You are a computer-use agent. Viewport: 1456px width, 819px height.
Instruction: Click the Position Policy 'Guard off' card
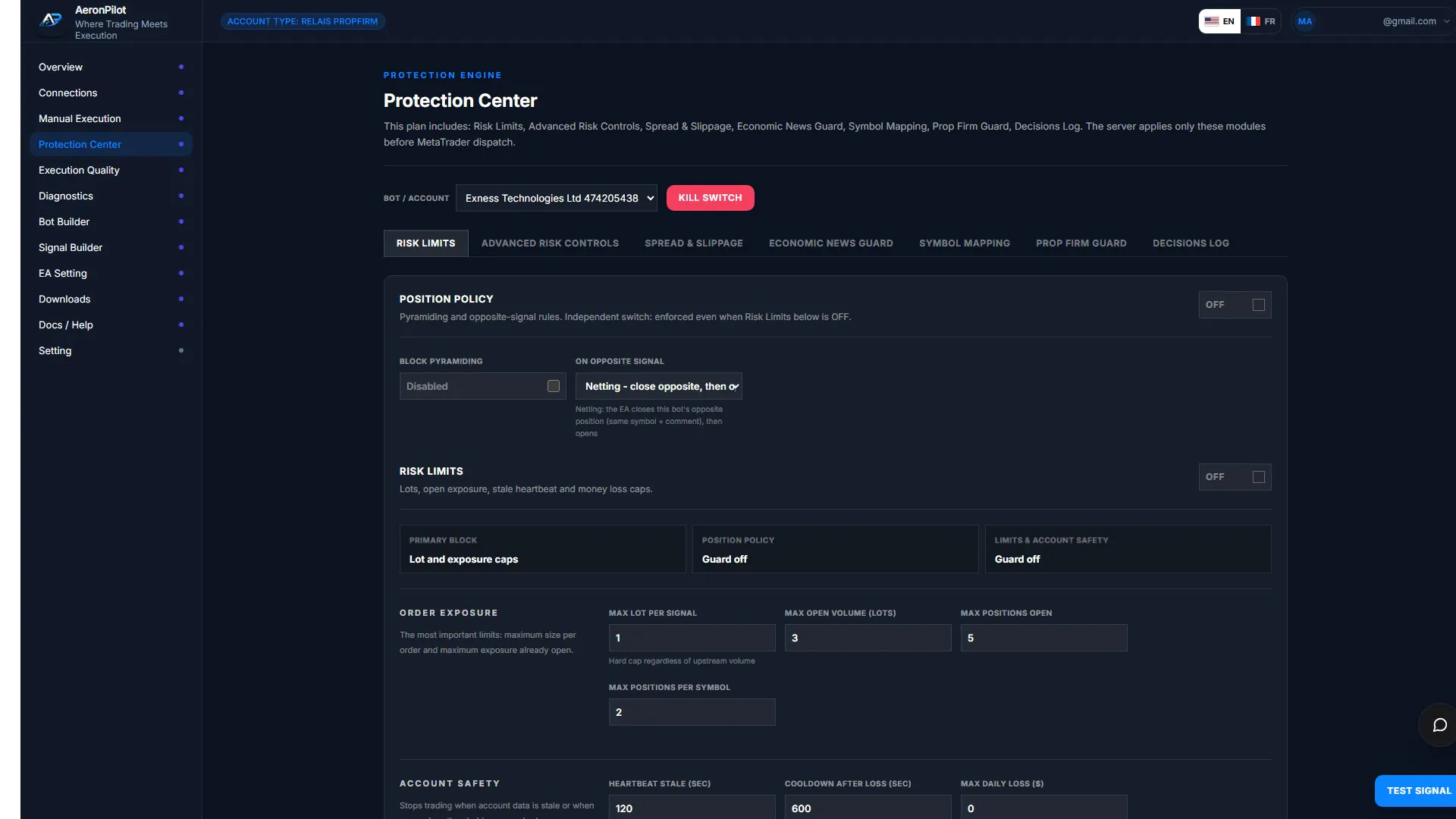pyautogui.click(x=835, y=549)
